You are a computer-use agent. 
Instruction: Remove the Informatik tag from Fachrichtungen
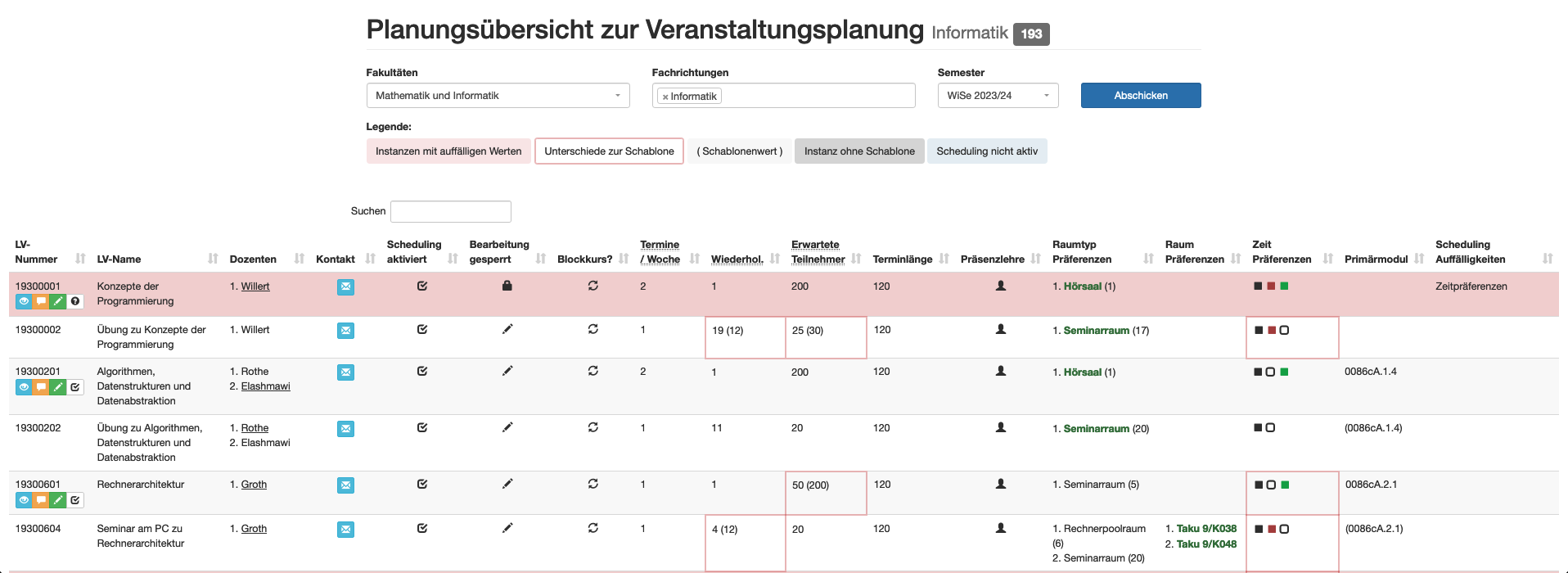click(665, 97)
